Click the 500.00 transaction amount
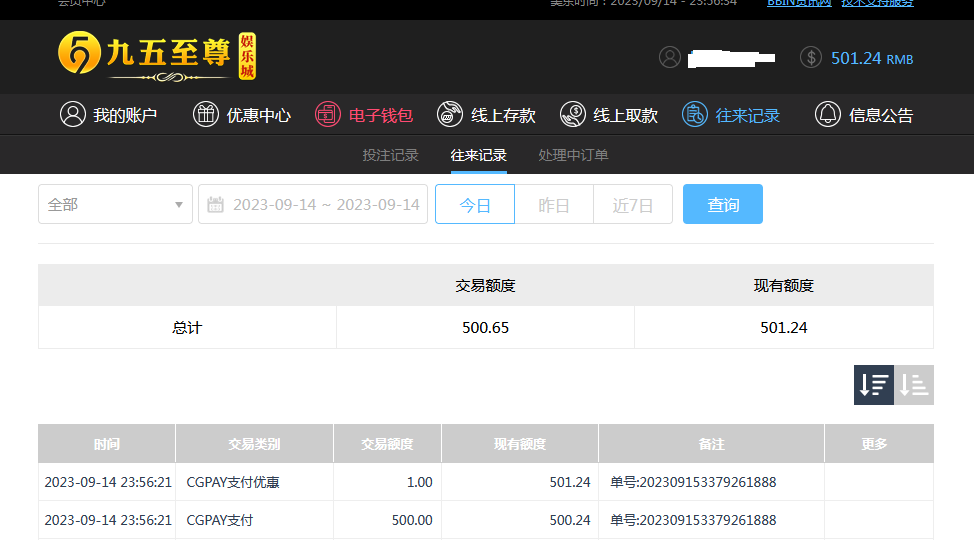974x540 pixels. point(412,520)
